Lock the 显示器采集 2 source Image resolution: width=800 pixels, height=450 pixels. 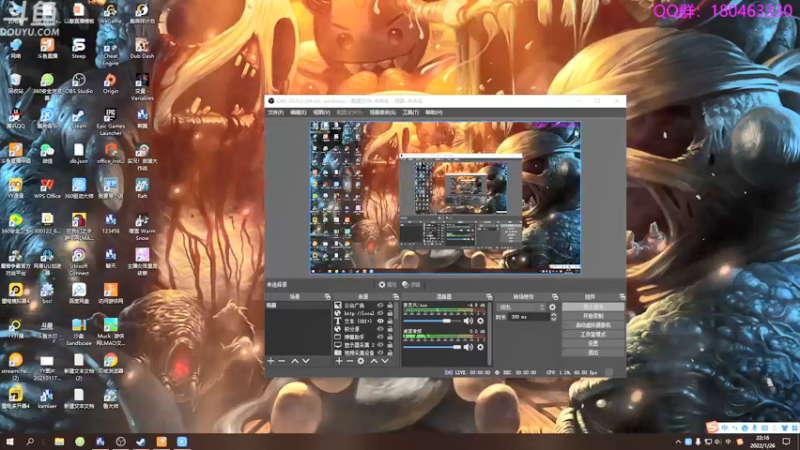tap(390, 345)
